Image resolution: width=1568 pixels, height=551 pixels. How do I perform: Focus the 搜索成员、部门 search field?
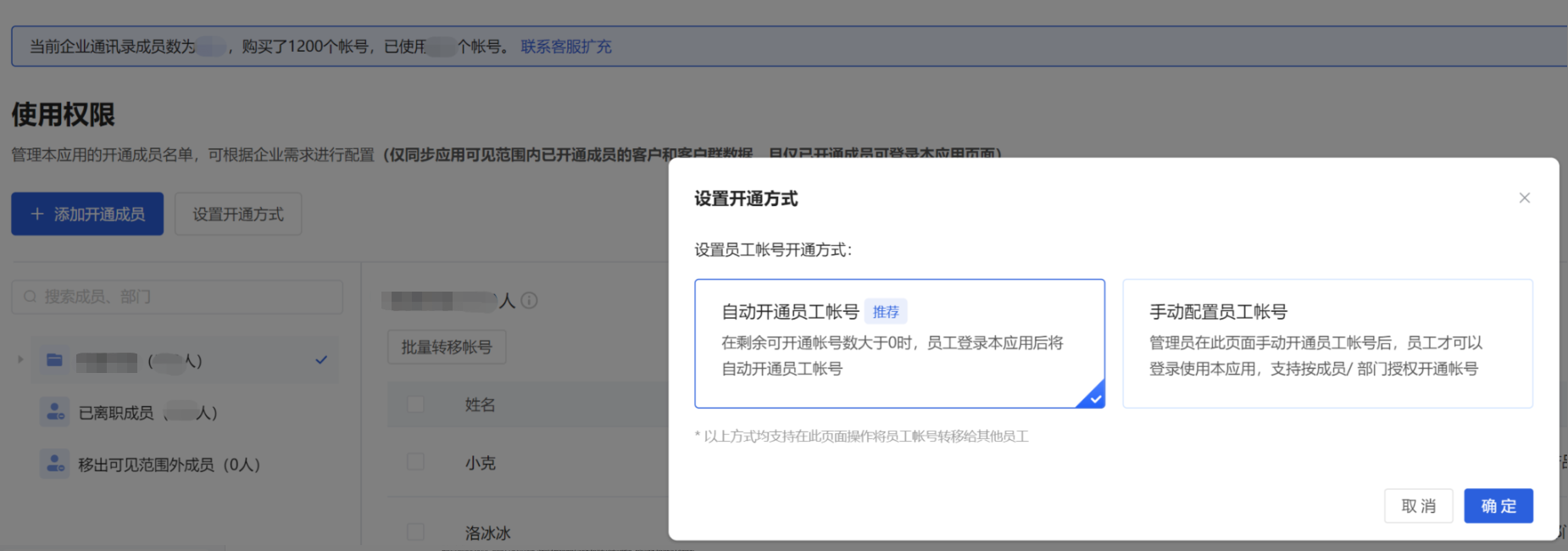[x=177, y=297]
